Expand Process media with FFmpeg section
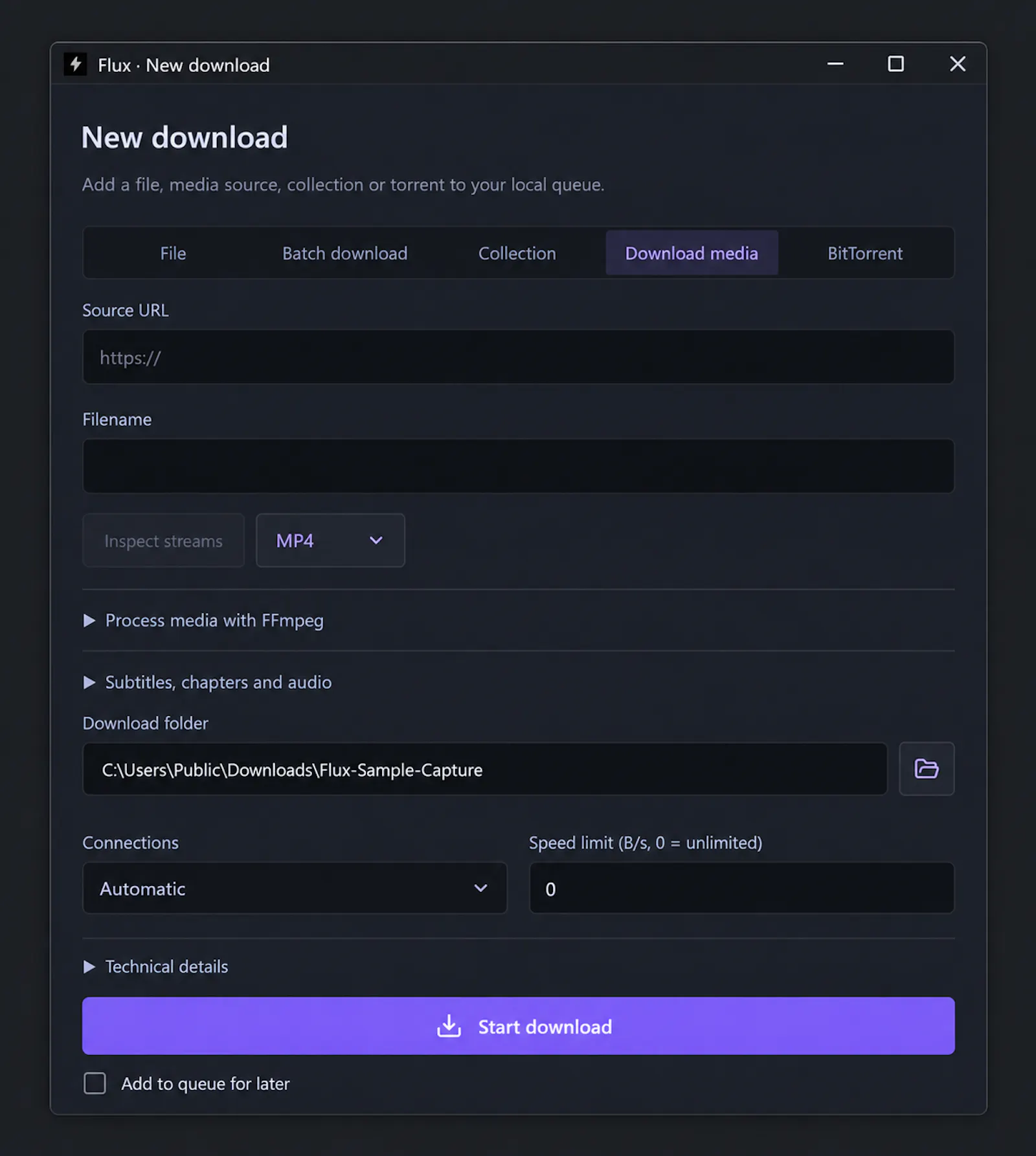Viewport: 1036px width, 1156px height. (203, 620)
